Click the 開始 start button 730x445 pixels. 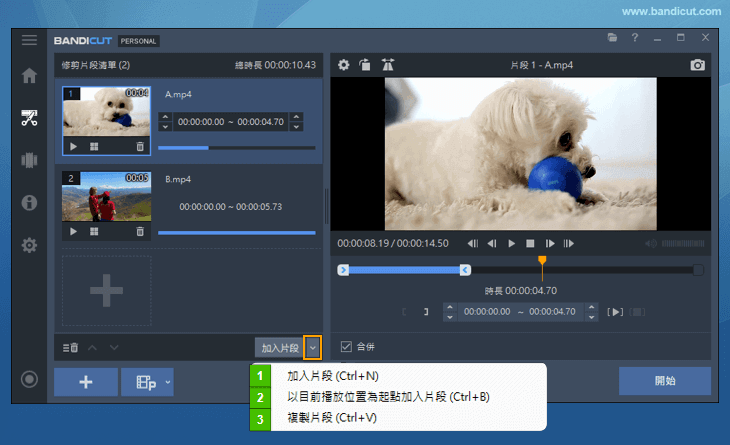665,381
